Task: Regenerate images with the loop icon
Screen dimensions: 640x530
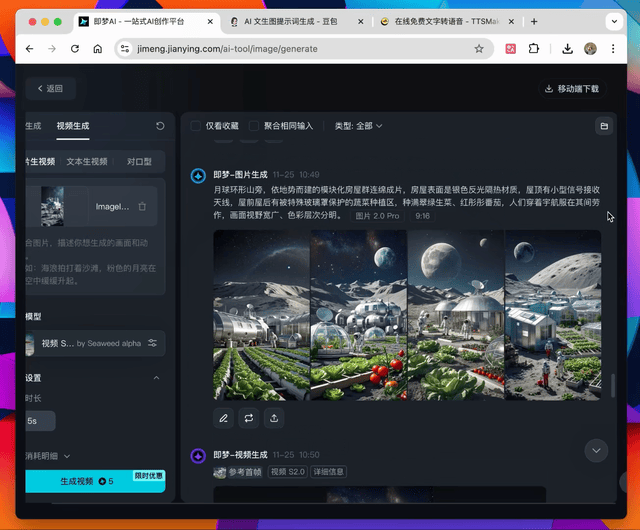Action: click(x=249, y=418)
